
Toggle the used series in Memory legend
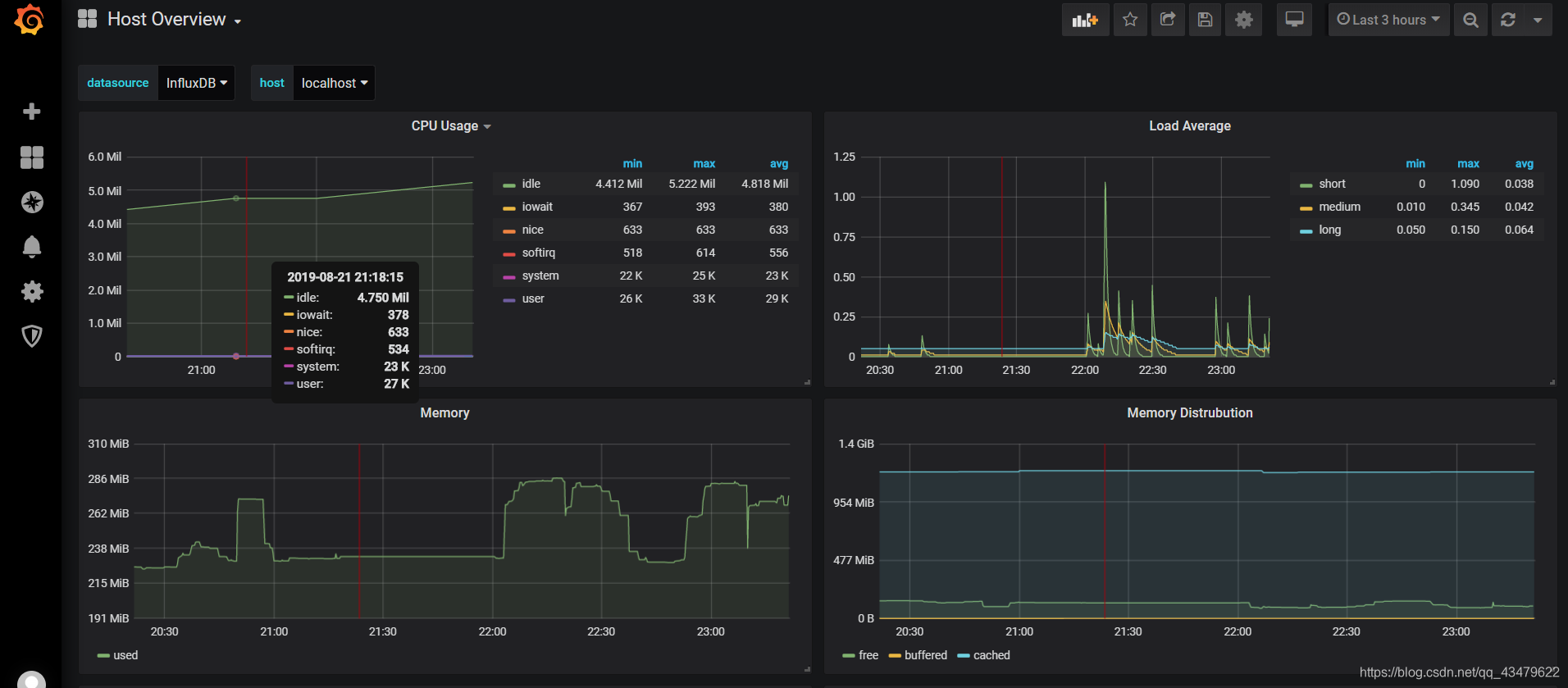[125, 655]
